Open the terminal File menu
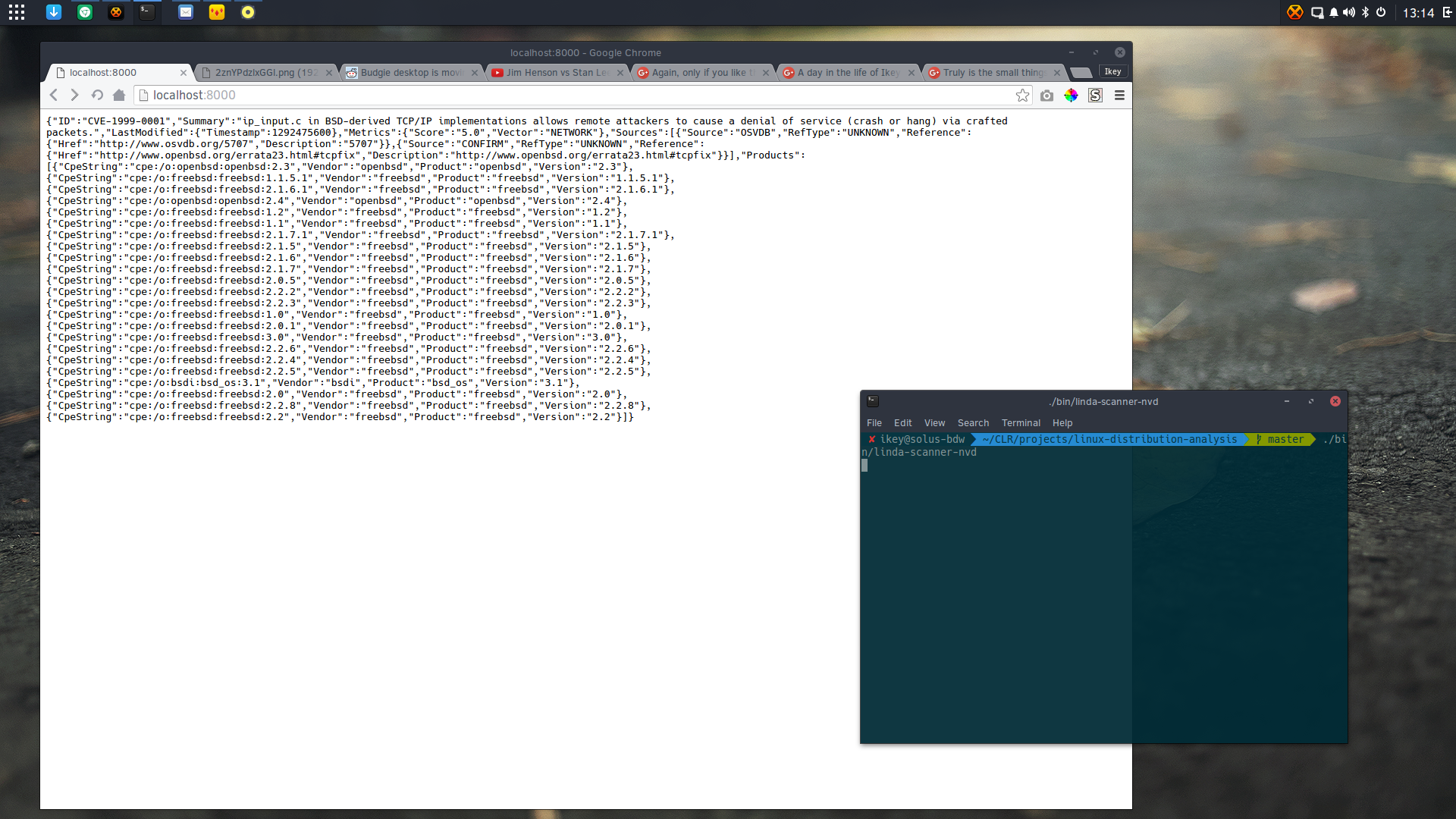The width and height of the screenshot is (1456, 819). [x=874, y=423]
